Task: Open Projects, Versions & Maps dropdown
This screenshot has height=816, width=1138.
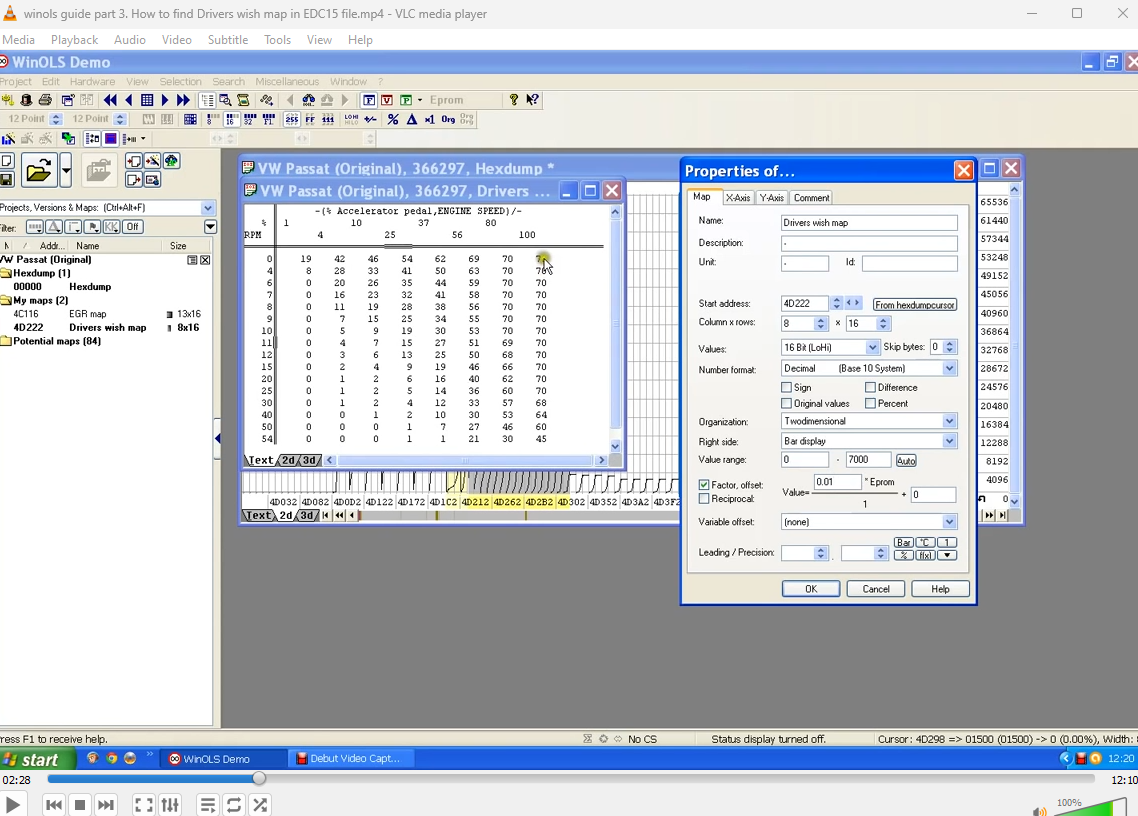Action: pos(208,208)
